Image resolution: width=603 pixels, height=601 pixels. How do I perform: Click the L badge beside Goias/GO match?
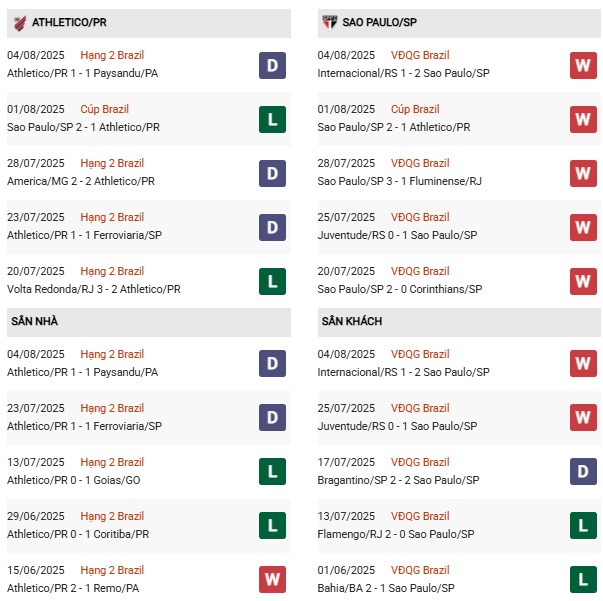272,472
